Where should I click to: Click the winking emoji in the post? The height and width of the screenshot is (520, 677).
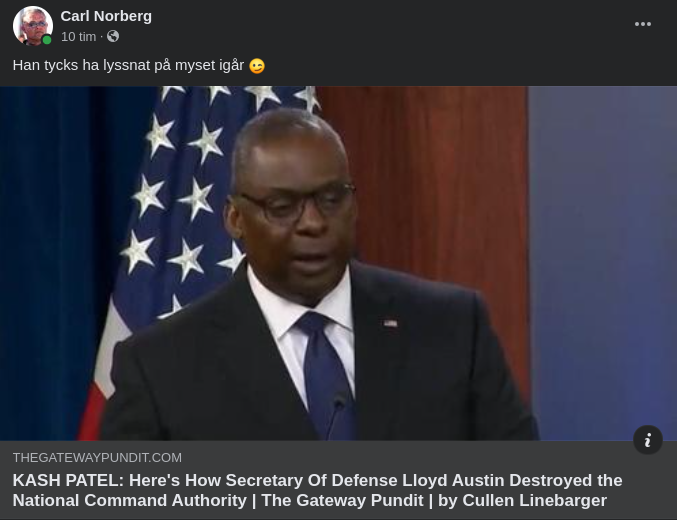257,66
